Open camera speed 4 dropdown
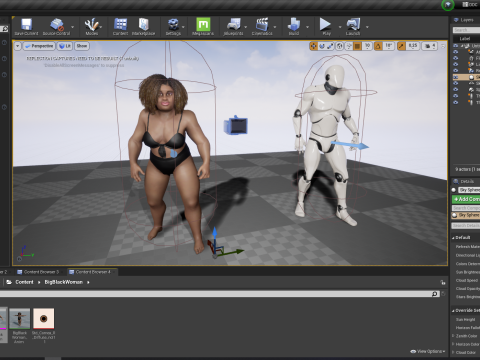The image size is (480, 360). (x=430, y=46)
